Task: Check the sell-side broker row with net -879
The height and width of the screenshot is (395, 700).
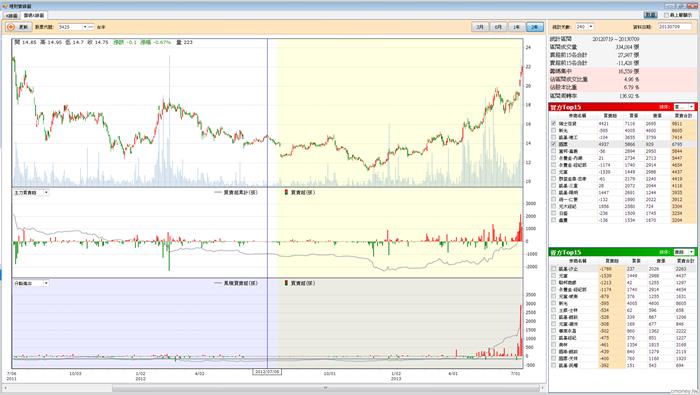Action: pyautogui.click(x=554, y=296)
